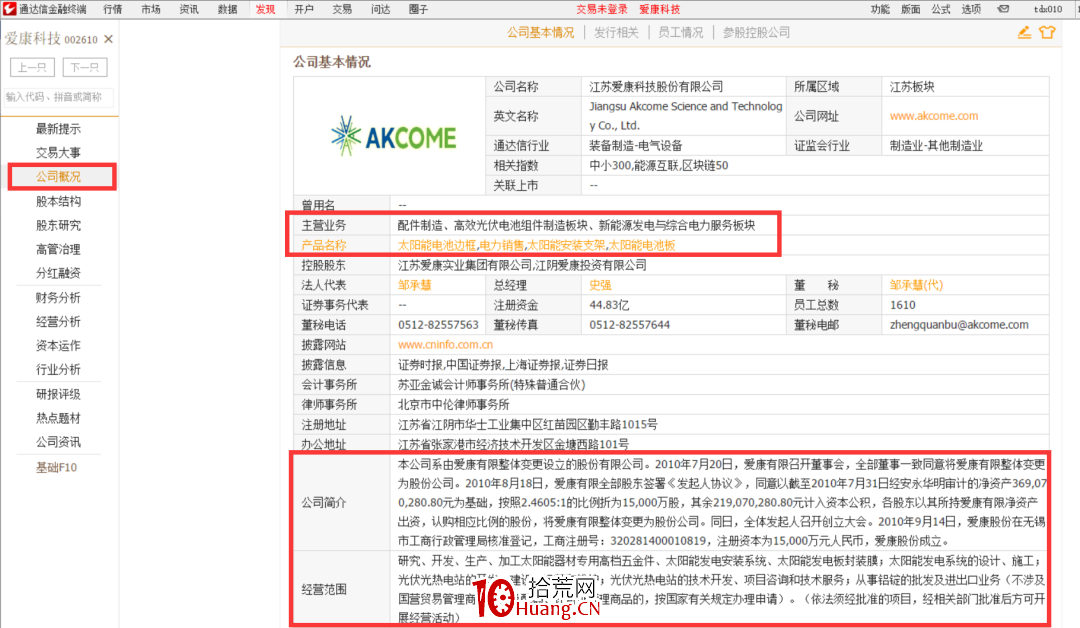Open the 行情 menu
The width and height of the screenshot is (1080, 628).
[x=112, y=9]
